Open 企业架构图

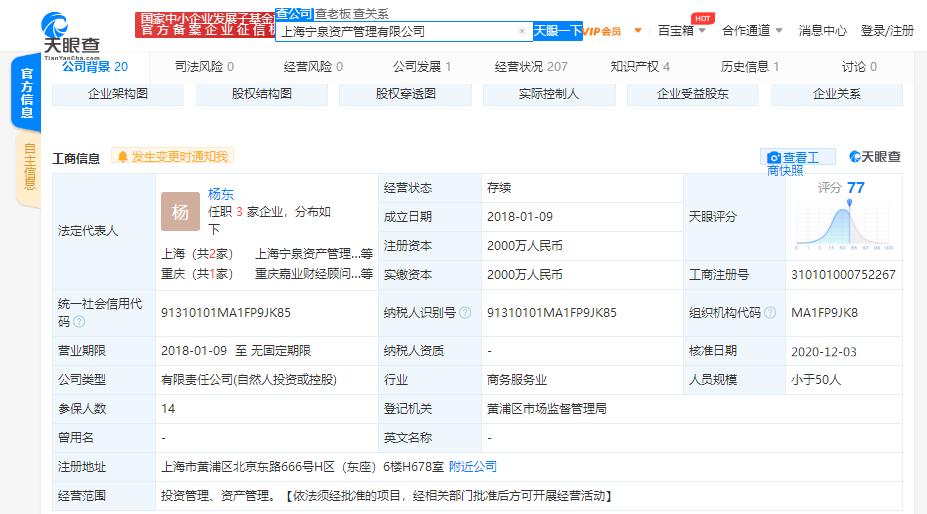118,94
